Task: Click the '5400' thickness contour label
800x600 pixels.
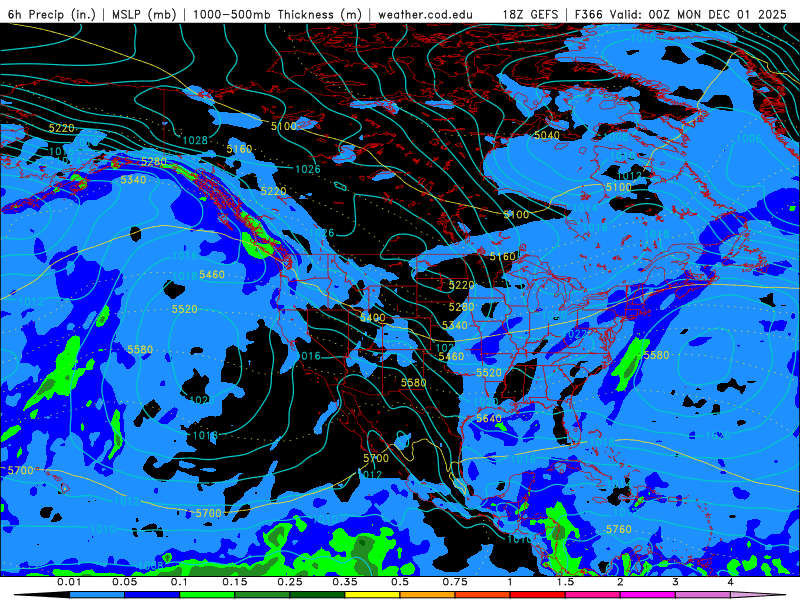Action: tap(372, 318)
